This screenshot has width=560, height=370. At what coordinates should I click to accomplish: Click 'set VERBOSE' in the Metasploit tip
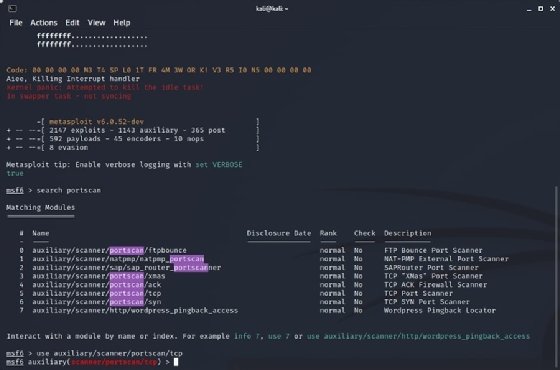click(x=219, y=165)
